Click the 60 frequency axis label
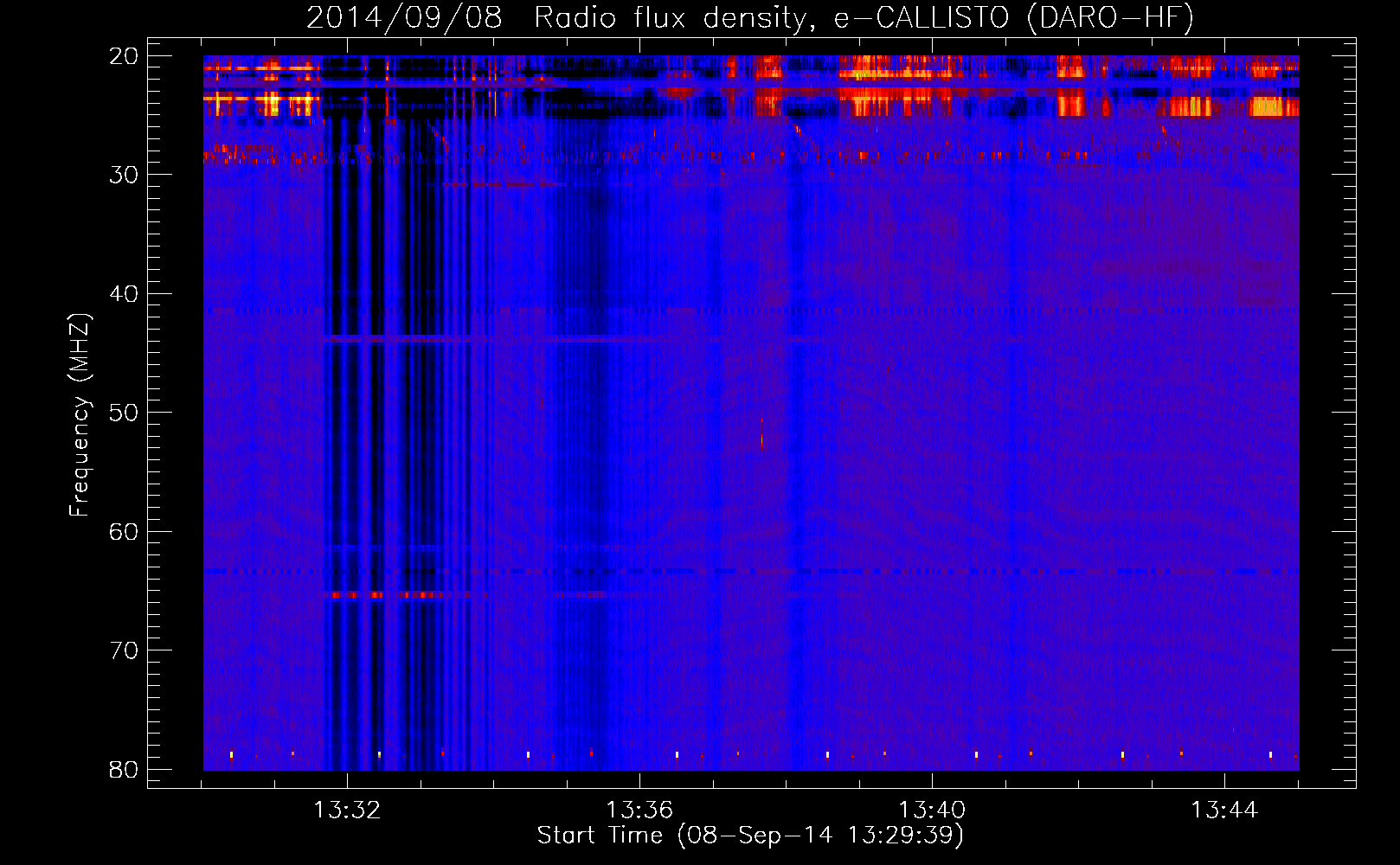This screenshot has width=1400, height=865. click(124, 532)
